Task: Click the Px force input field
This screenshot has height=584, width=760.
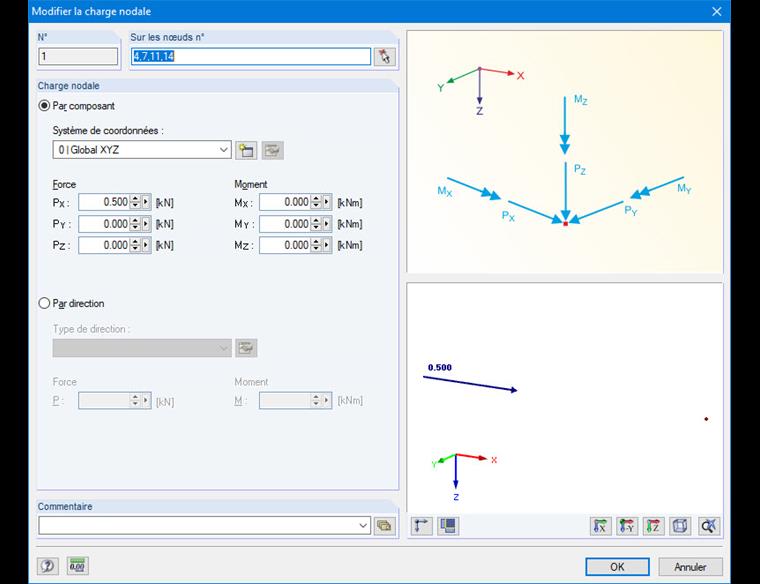Action: pos(105,202)
